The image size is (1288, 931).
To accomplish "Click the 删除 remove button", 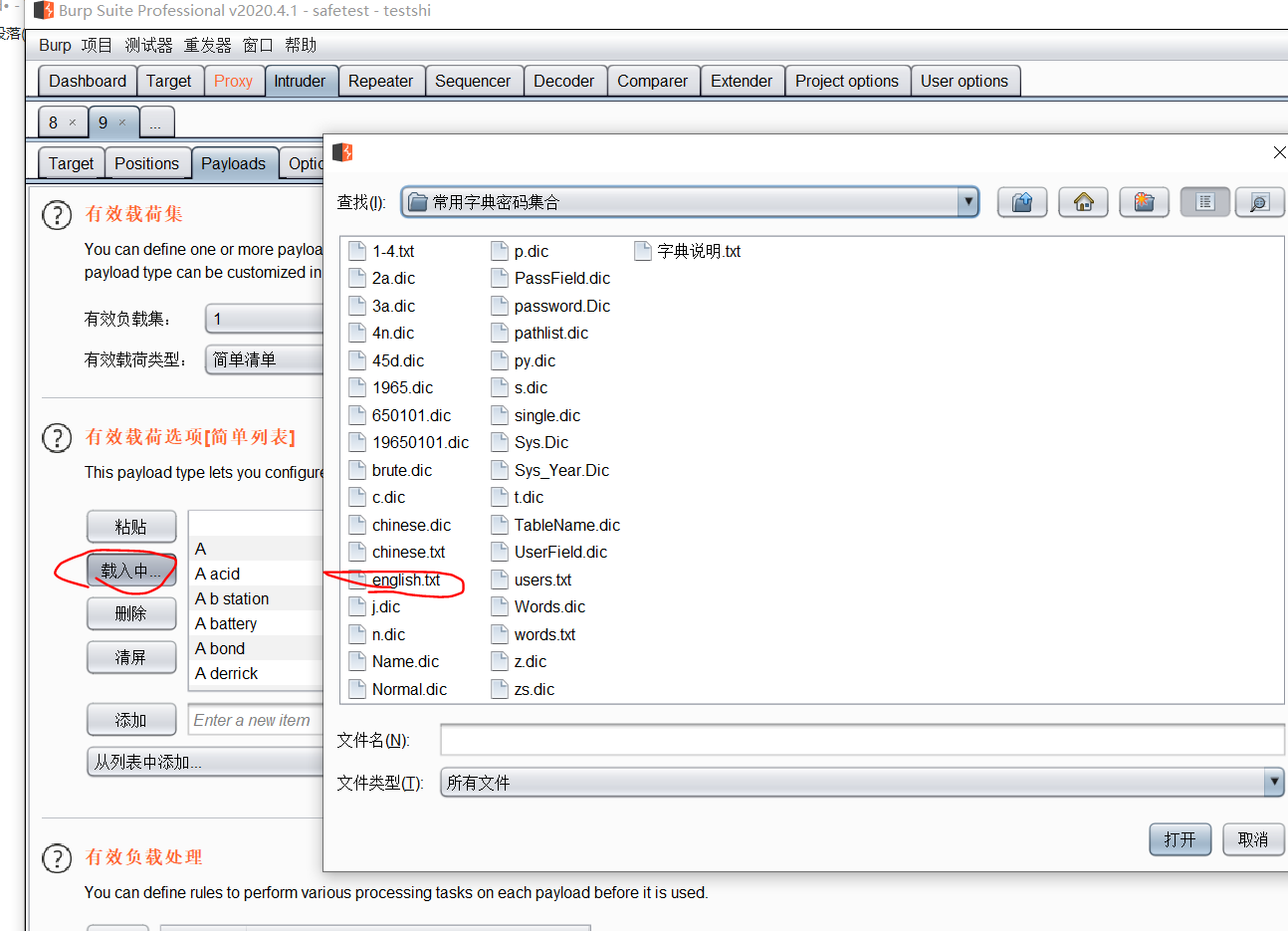I will coord(131,613).
